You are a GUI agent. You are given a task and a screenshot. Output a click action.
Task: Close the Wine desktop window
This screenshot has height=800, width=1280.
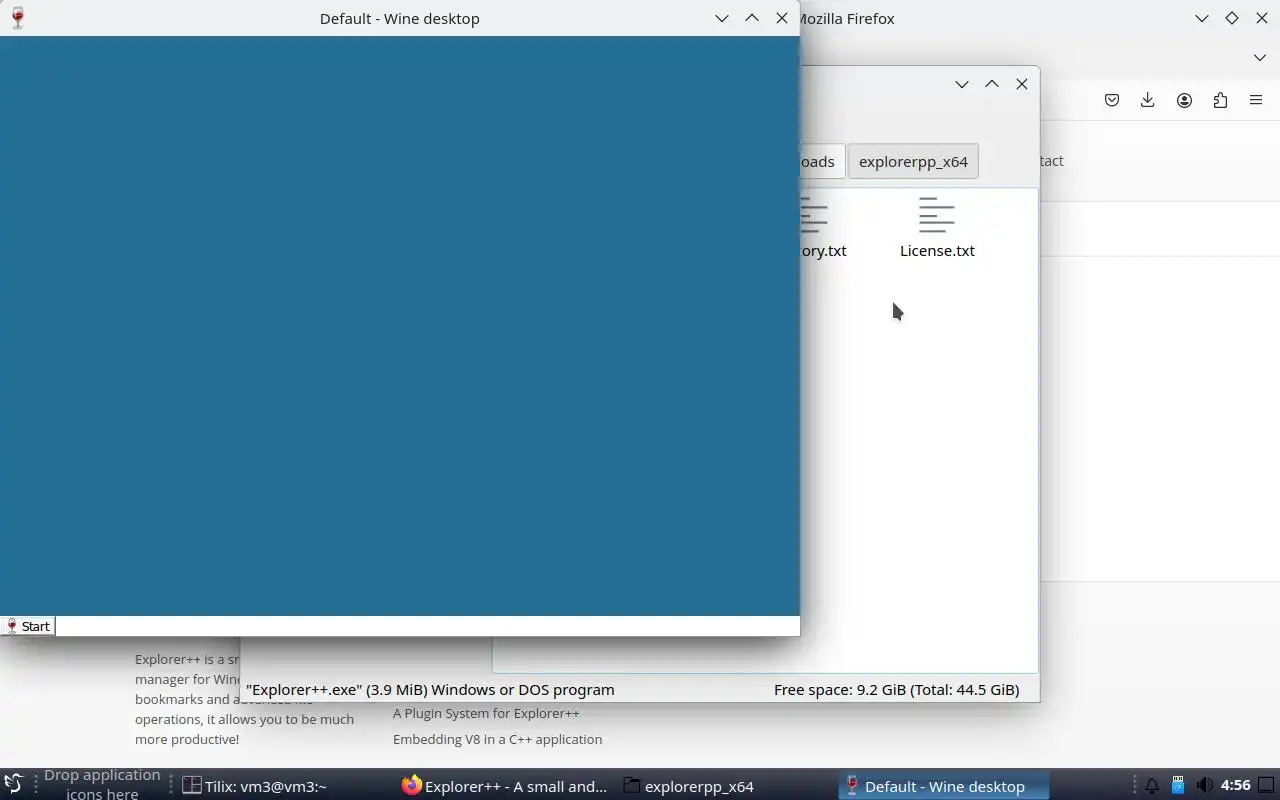click(x=782, y=18)
